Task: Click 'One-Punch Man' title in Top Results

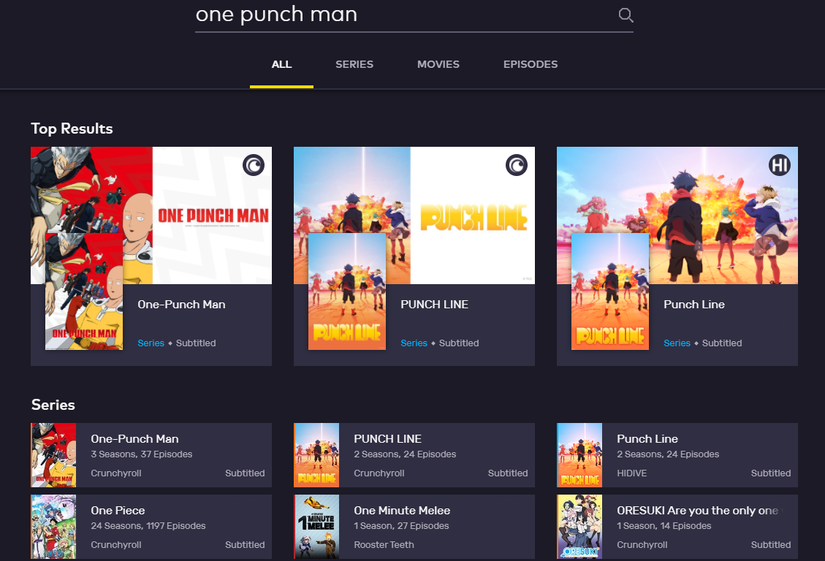Action: coord(182,305)
